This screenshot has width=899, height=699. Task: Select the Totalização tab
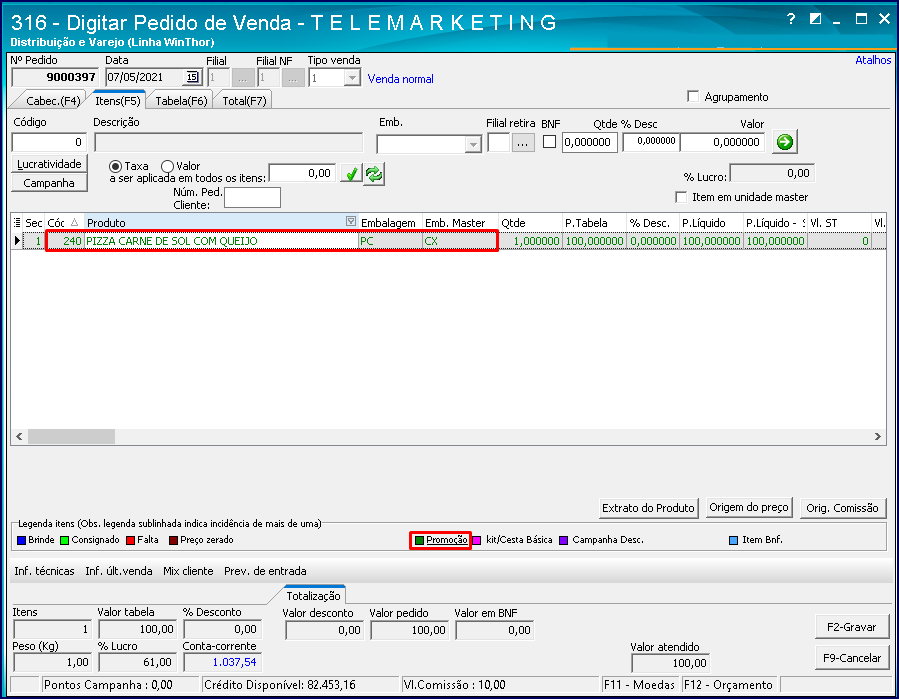tap(313, 596)
